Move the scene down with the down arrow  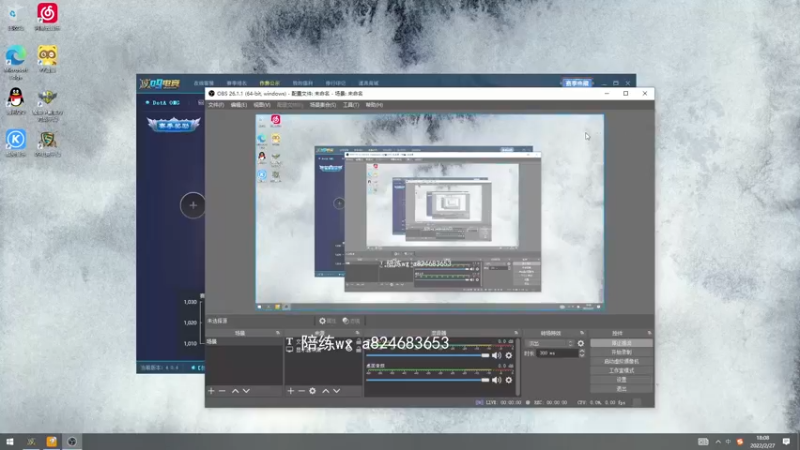tap(246, 391)
